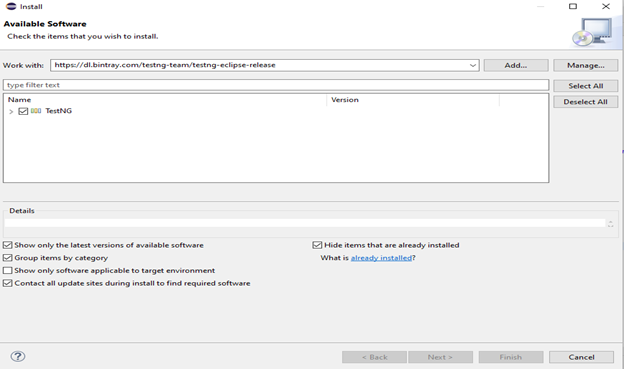Enable Show only software applicable to target environment
Viewport: 624px width, 369px height.
click(x=8, y=271)
